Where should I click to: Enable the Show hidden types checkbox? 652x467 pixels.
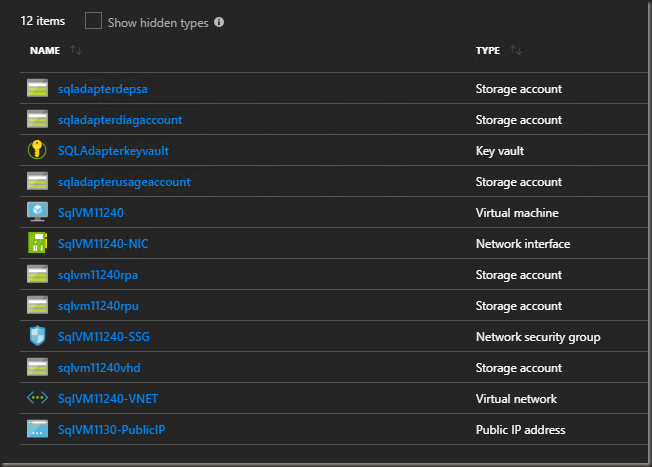click(x=93, y=21)
